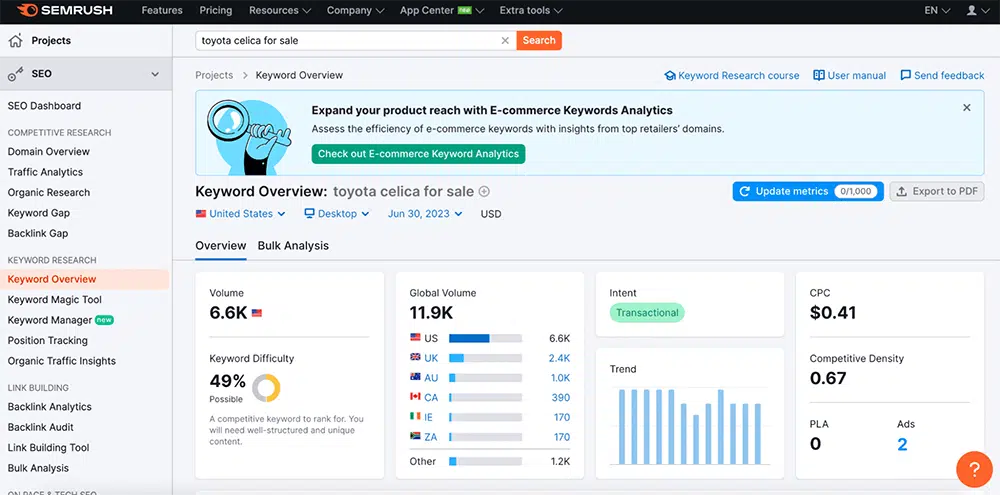
Task: Click the green Transactional intent badge
Action: click(x=647, y=313)
